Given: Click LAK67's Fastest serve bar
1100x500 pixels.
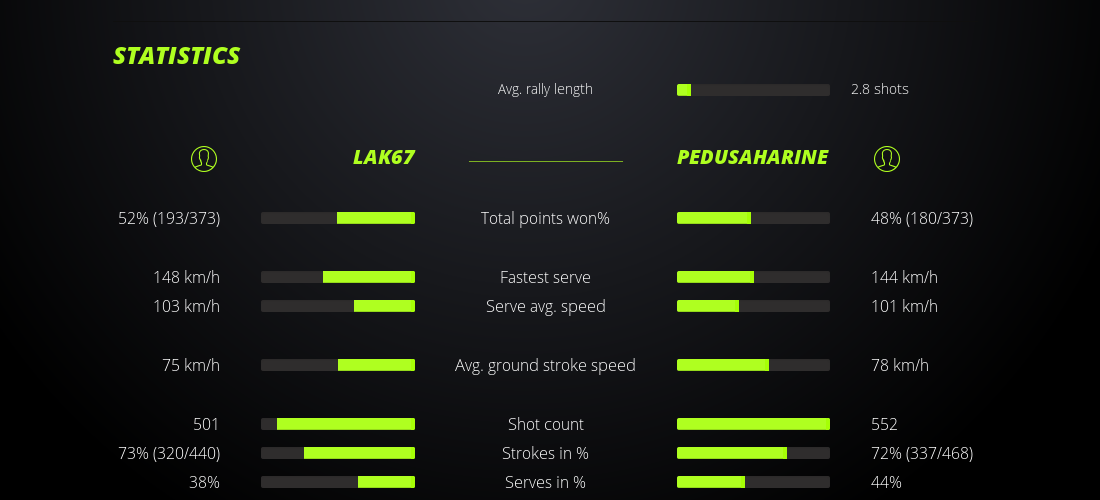Looking at the screenshot, I should click(338, 277).
